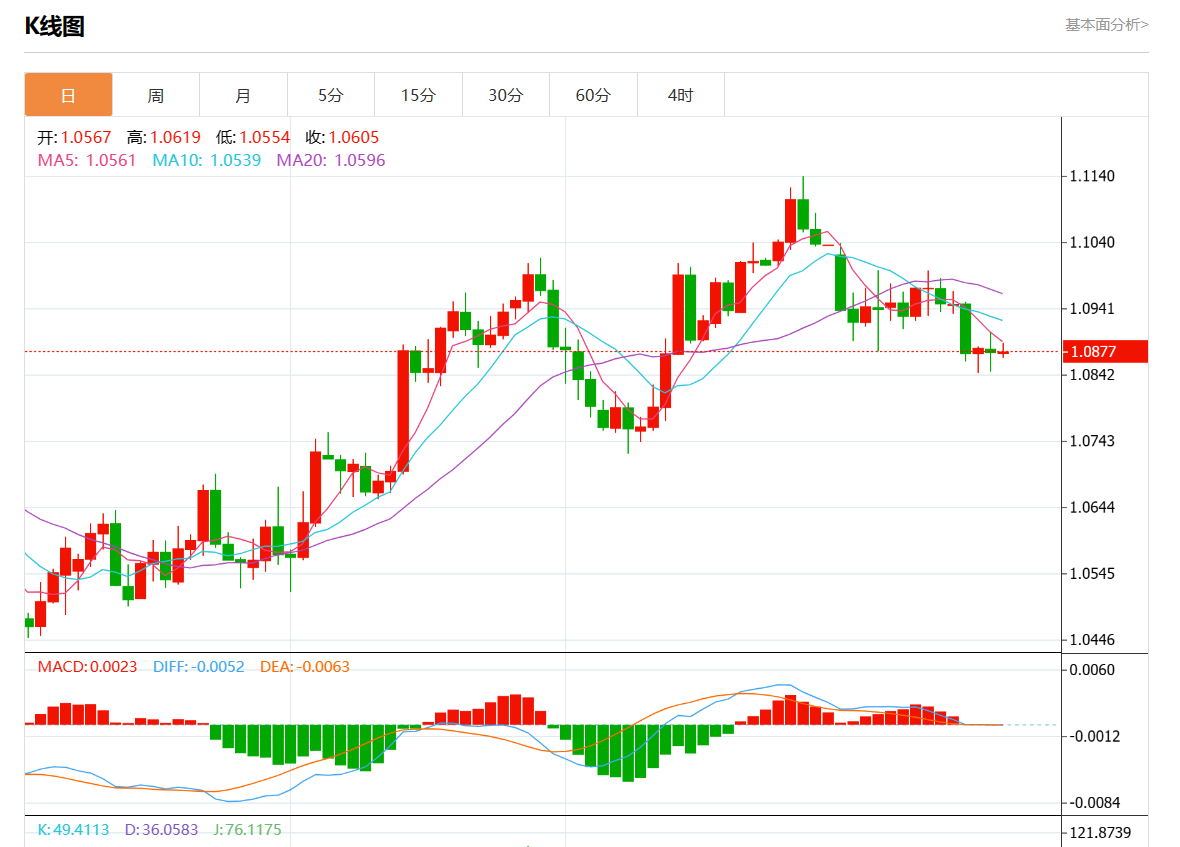
Task: Click the -0.0012 MACD axis label
Action: (x=1095, y=736)
